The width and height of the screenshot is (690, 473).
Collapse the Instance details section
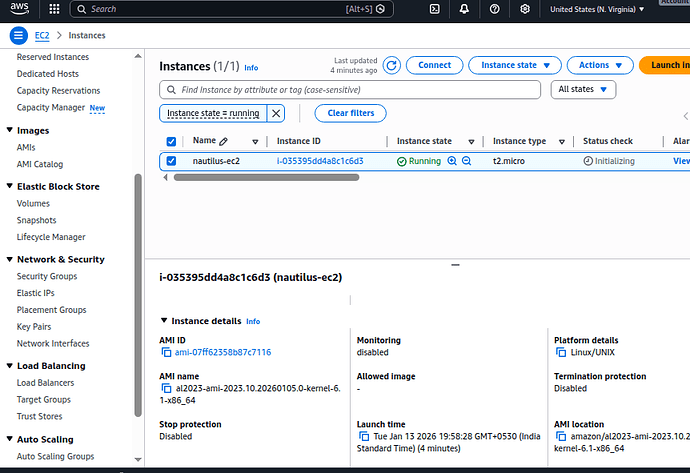click(x=164, y=321)
